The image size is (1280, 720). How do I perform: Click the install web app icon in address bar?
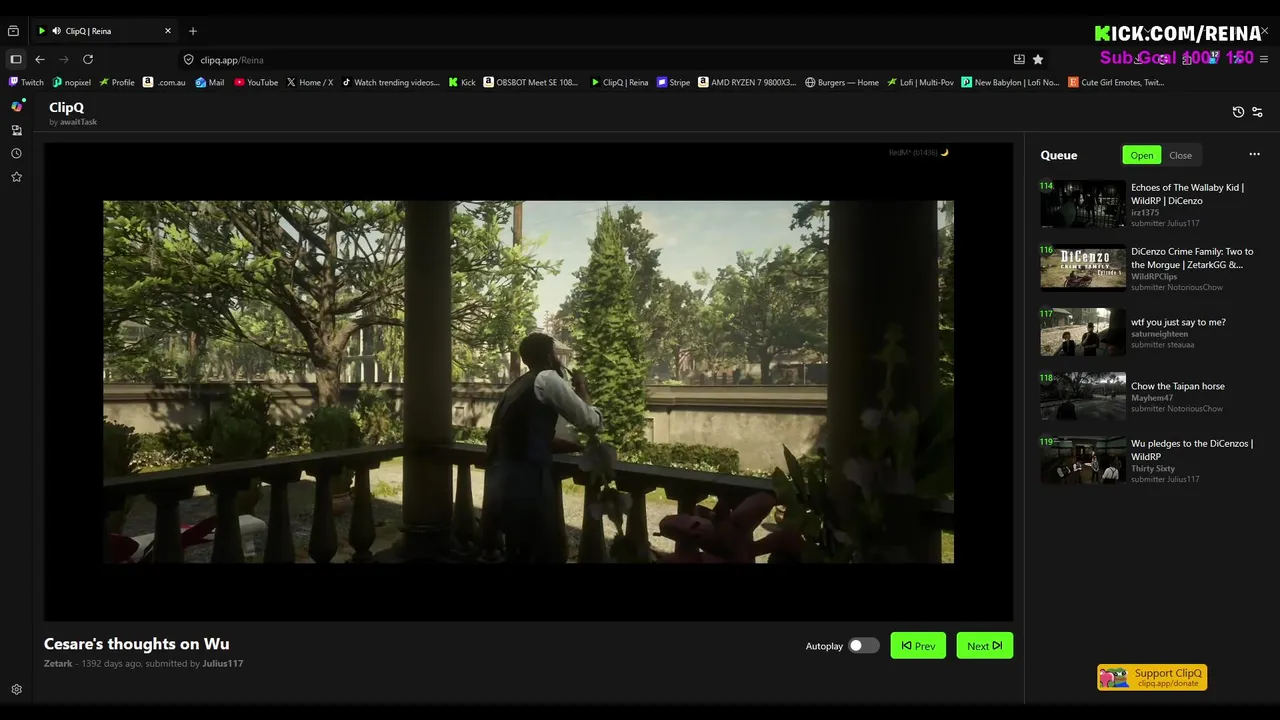pos(1019,59)
